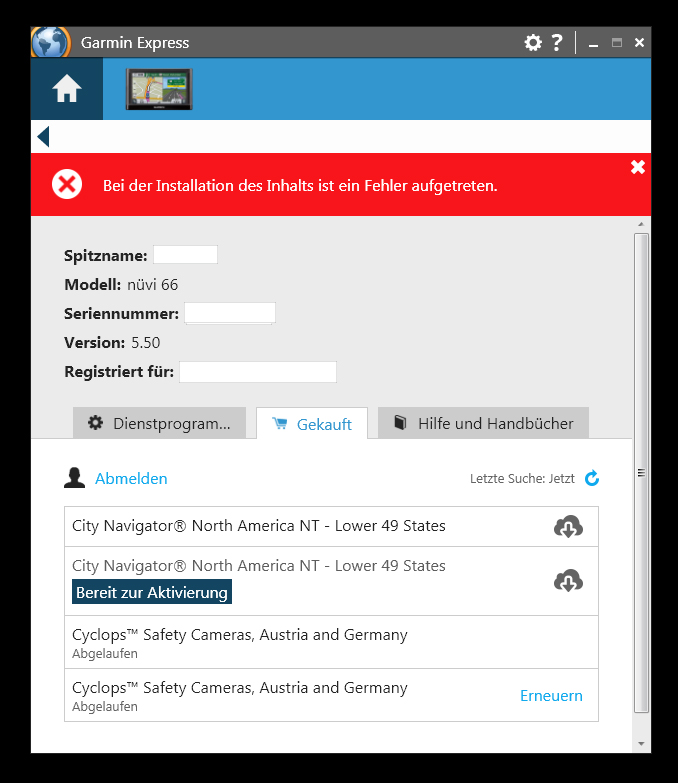Image resolution: width=678 pixels, height=783 pixels.
Task: Download first City Navigator Lower 49 States
Action: (x=568, y=526)
